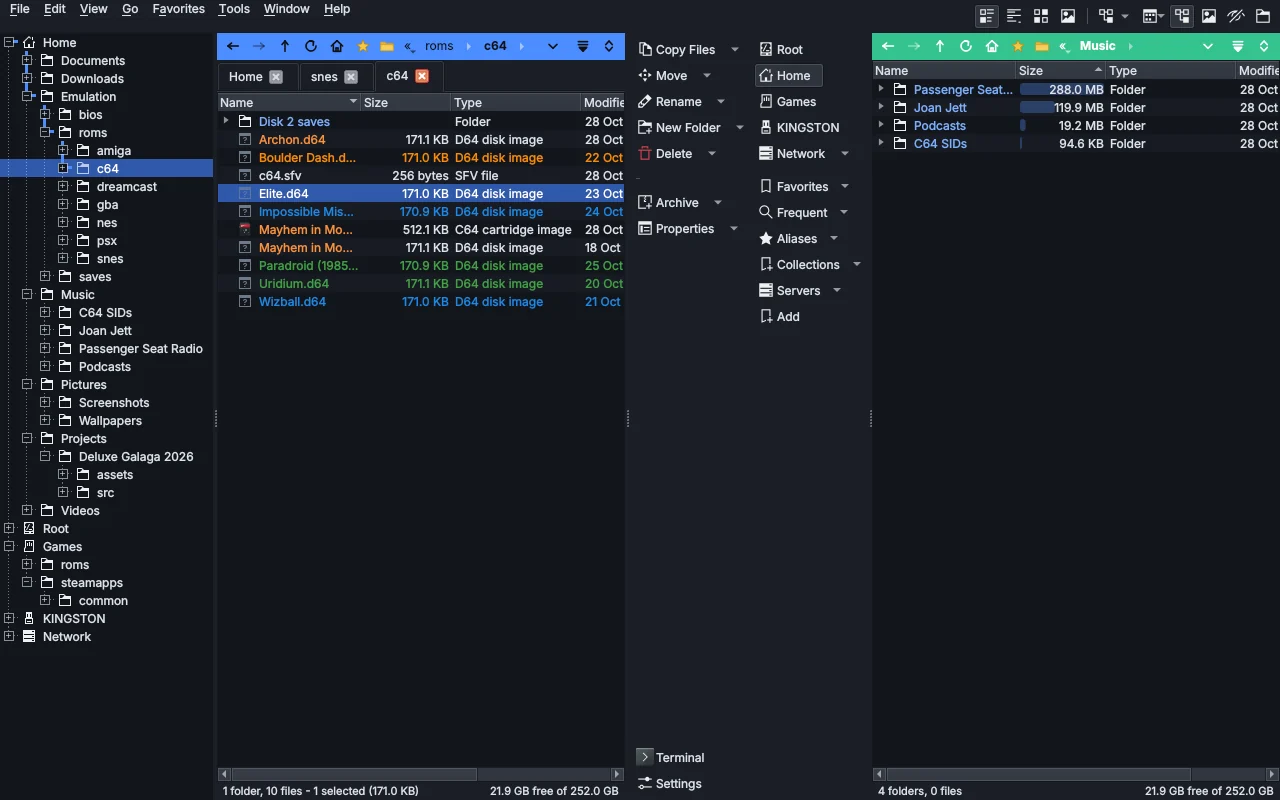Click the Games drive icon in the middle panel
This screenshot has height=800, width=1280.
pyautogui.click(x=766, y=101)
